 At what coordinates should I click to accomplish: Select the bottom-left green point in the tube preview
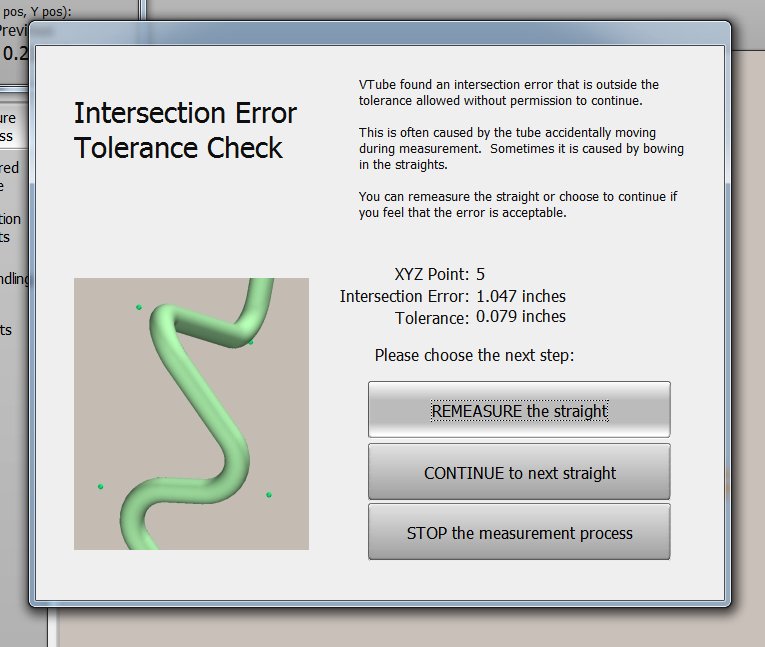click(100, 486)
